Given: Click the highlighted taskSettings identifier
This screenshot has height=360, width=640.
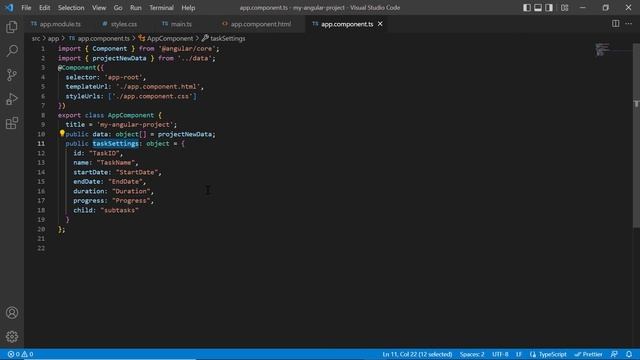Looking at the screenshot, I should 116,144.
